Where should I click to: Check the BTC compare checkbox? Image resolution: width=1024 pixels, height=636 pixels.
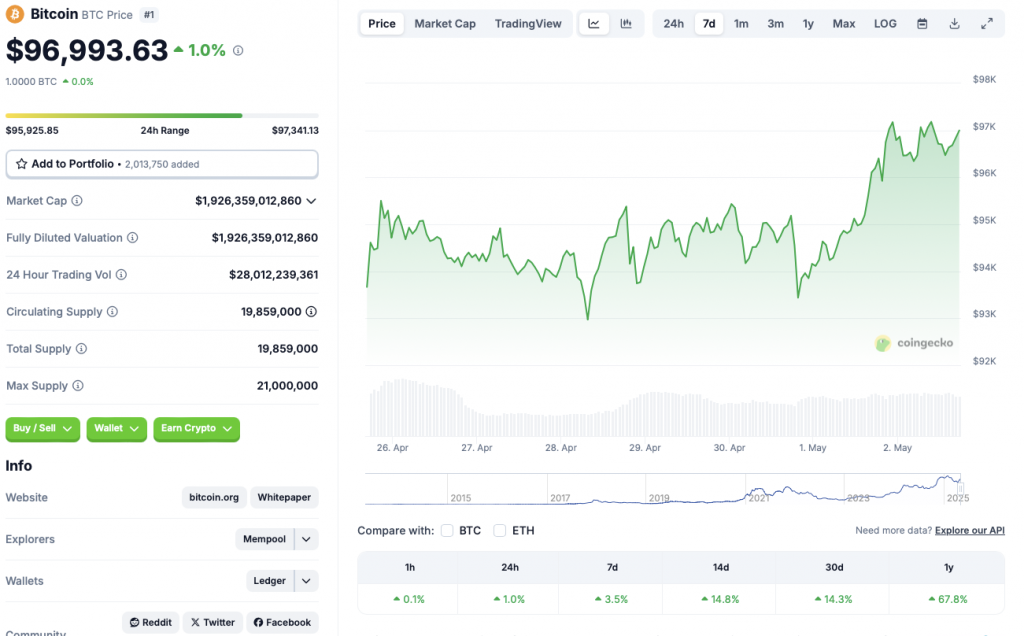click(x=447, y=530)
